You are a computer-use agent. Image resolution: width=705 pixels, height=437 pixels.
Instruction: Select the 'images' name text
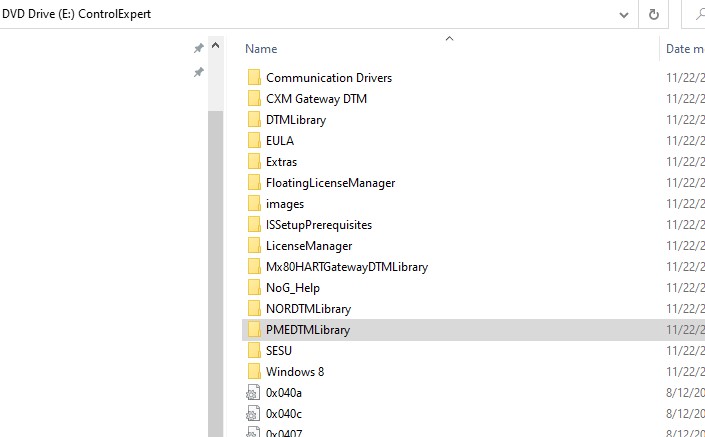coord(285,204)
